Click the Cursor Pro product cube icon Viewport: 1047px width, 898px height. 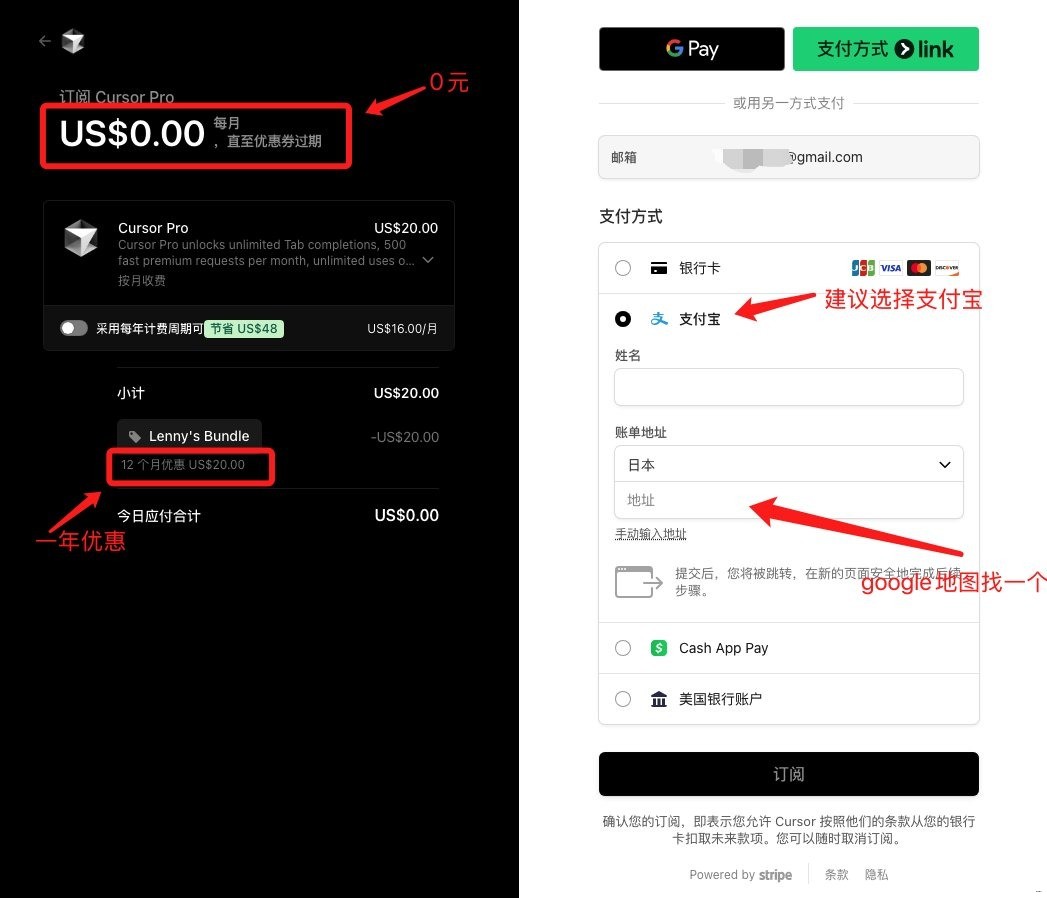click(81, 240)
